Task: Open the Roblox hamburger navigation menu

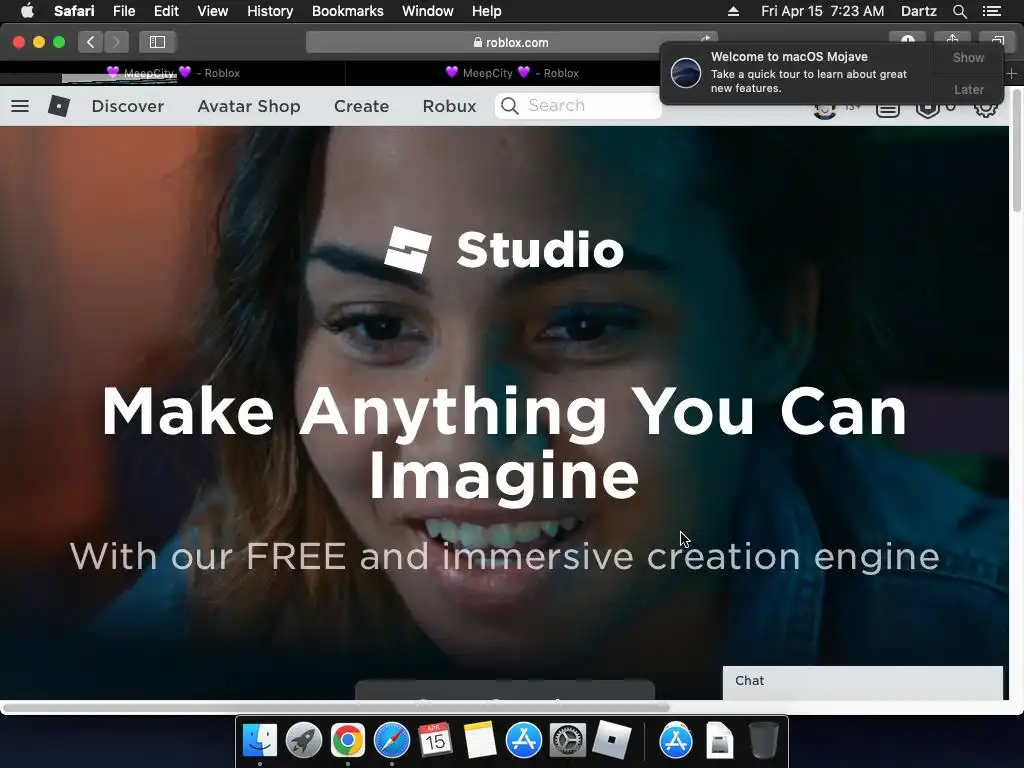Action: tap(20, 106)
